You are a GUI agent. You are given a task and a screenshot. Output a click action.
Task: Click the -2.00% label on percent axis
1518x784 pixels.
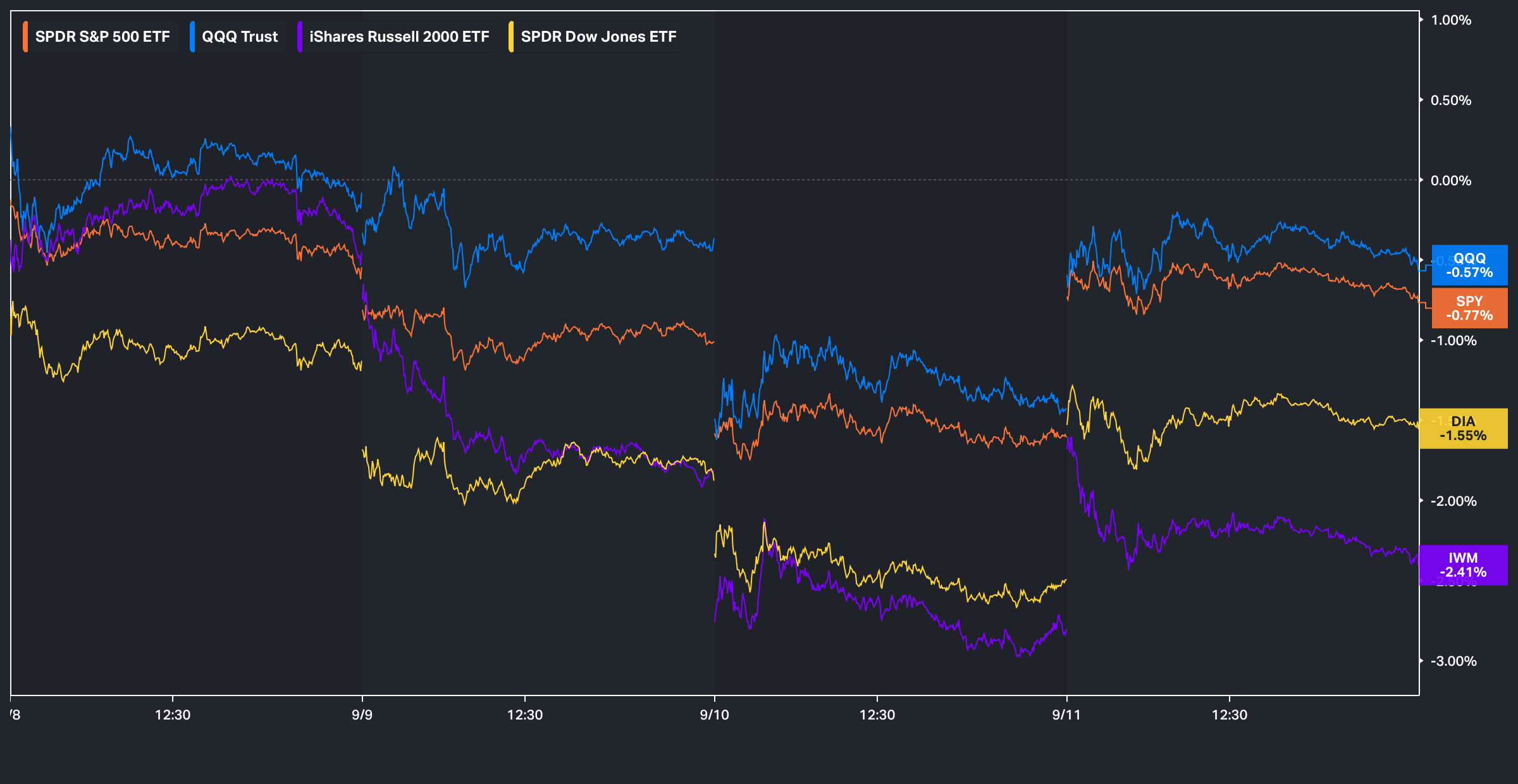coord(1453,501)
